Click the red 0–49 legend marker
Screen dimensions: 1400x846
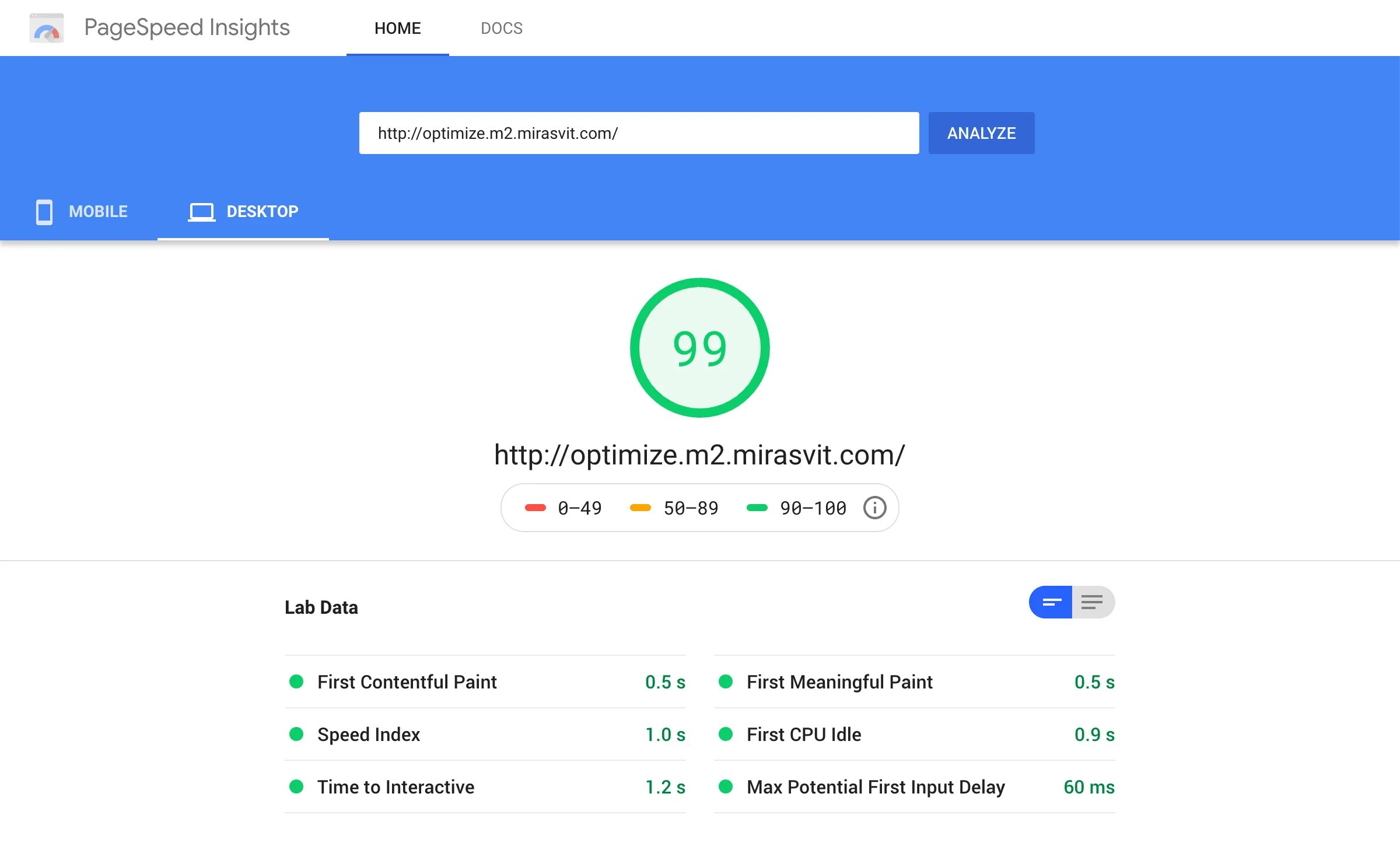535,508
